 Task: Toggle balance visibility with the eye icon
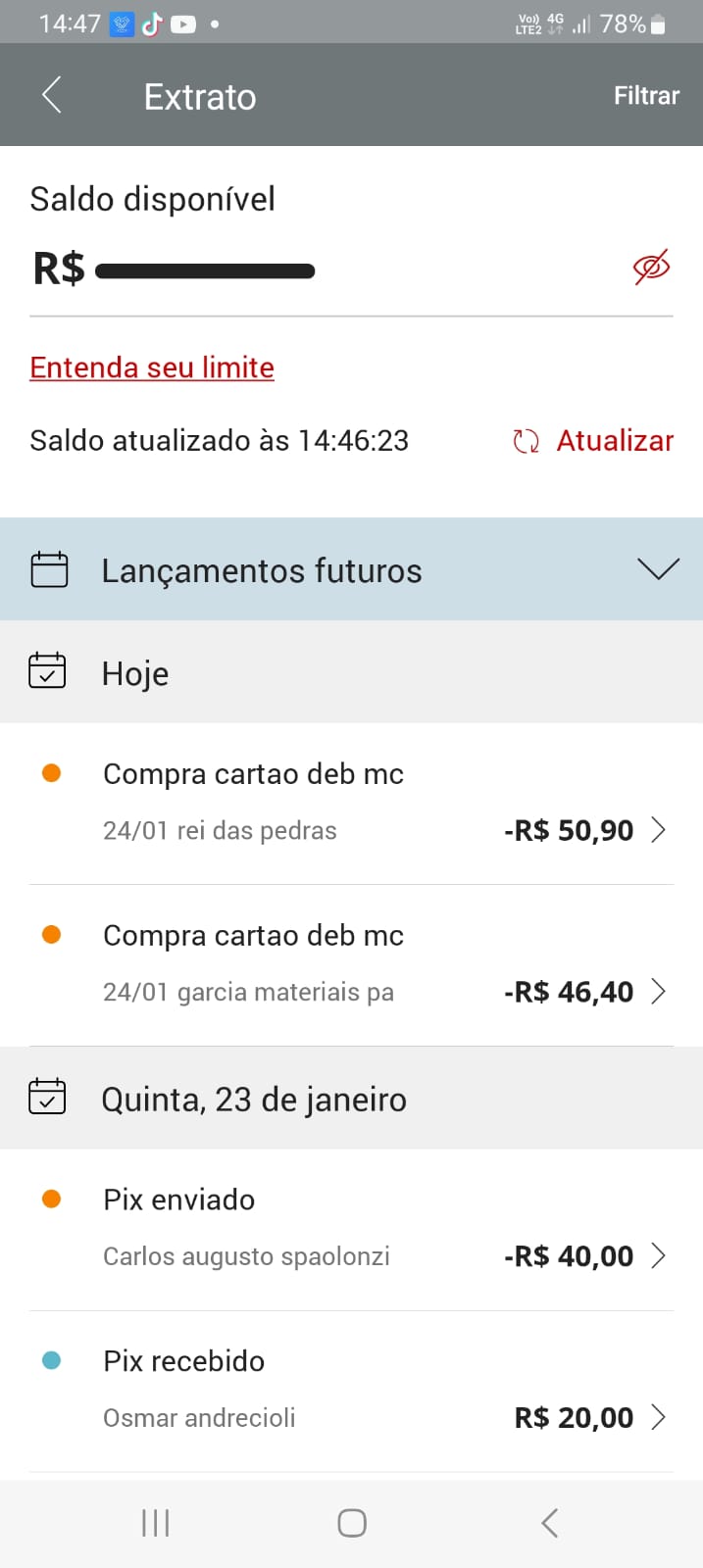coord(650,267)
